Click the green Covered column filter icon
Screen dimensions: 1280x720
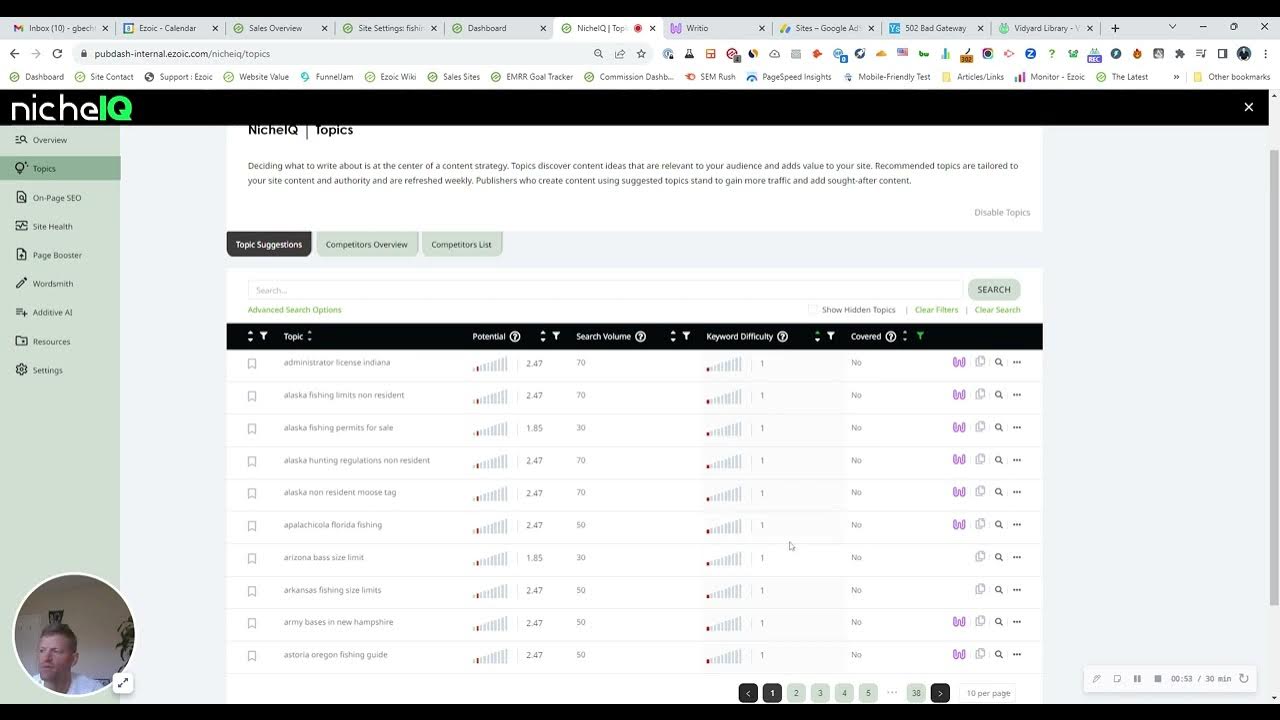pos(920,336)
